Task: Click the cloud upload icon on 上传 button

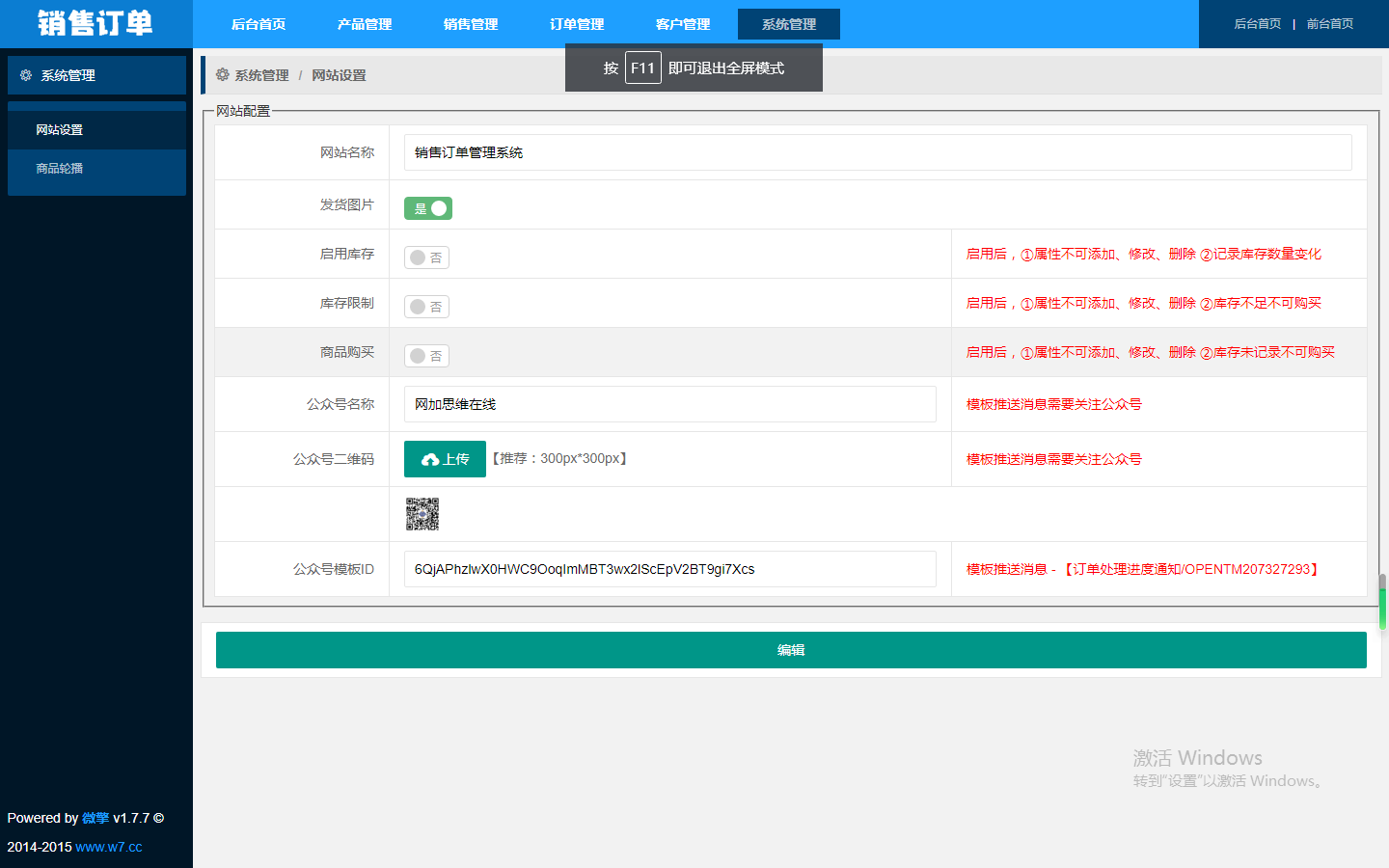Action: (x=430, y=460)
